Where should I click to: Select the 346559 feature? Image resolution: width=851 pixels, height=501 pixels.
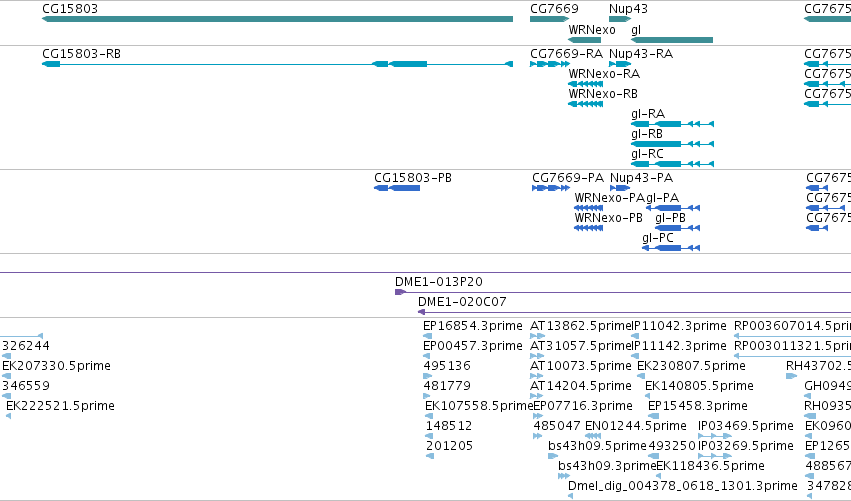(x=7, y=396)
